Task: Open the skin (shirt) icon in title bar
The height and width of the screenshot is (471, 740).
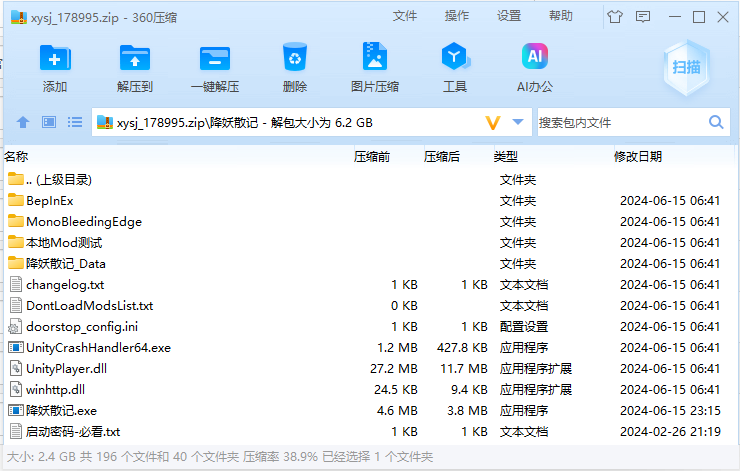Action: coord(614,17)
